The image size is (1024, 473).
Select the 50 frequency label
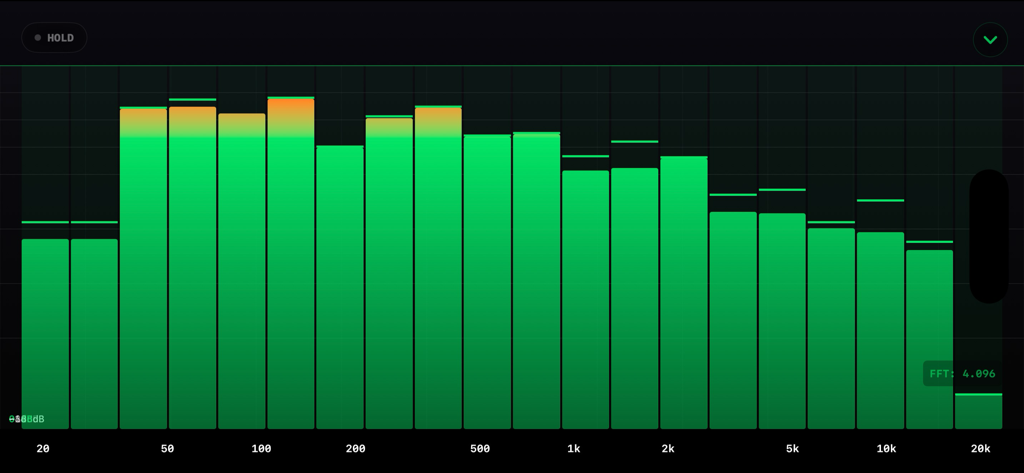167,449
